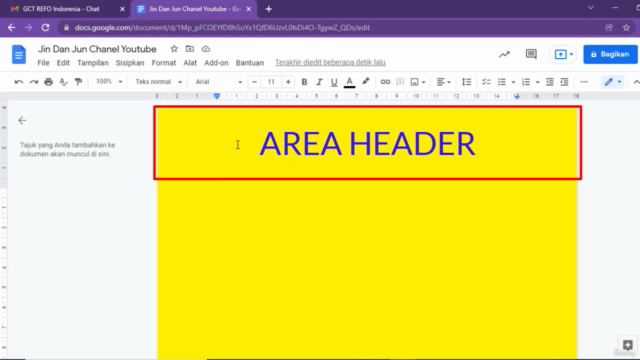Toggle italic formatting

319,82
